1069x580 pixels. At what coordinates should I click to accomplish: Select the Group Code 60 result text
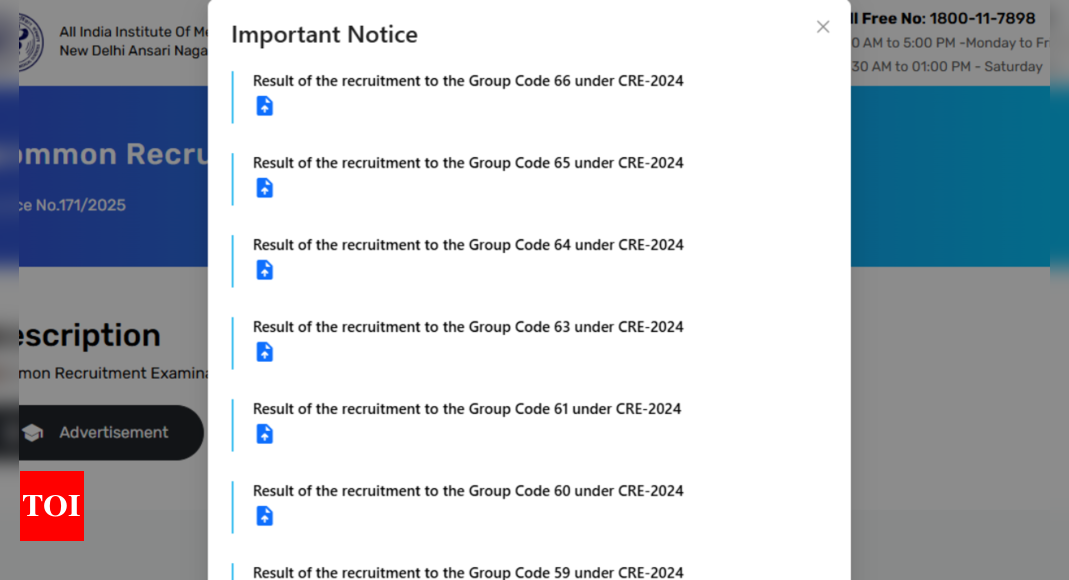[468, 491]
